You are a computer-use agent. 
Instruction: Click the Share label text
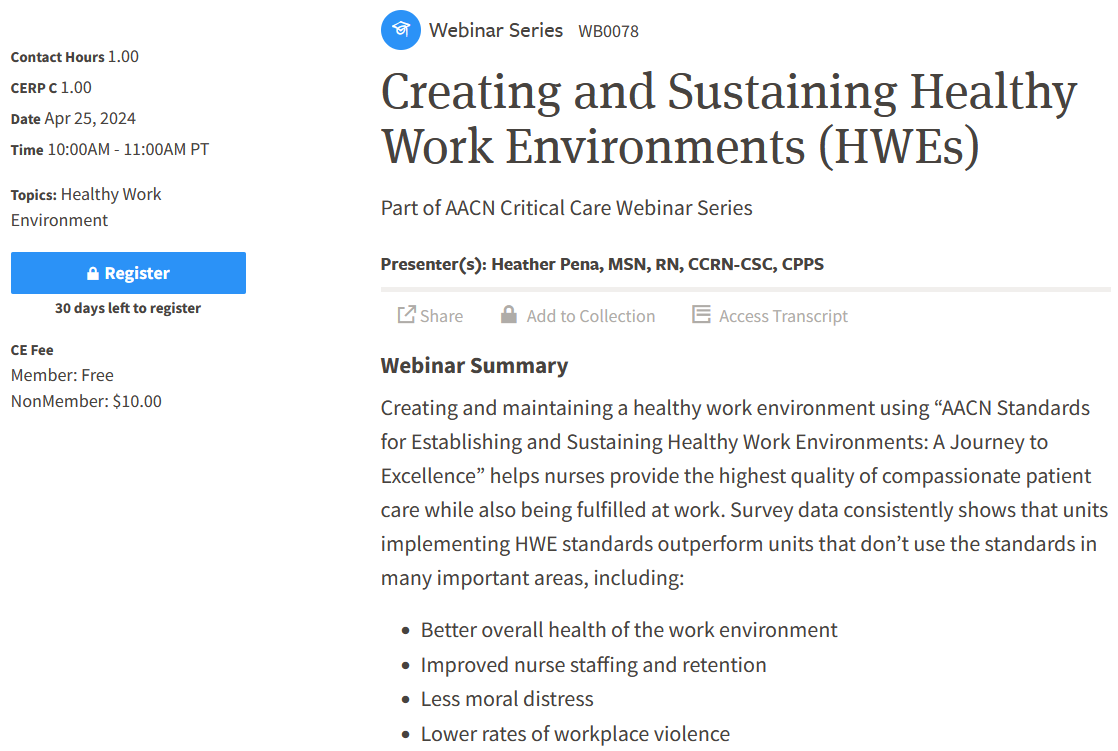pyautogui.click(x=440, y=315)
